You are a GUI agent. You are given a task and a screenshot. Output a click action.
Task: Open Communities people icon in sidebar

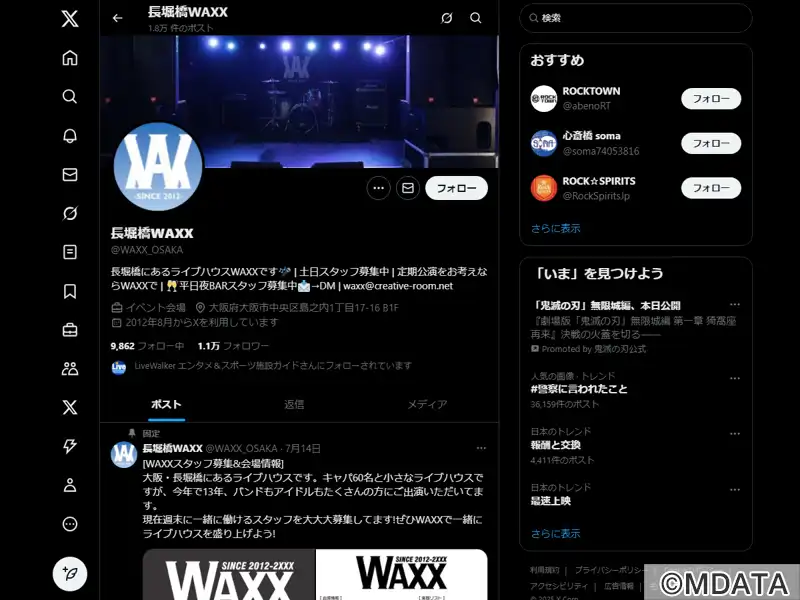(x=70, y=368)
